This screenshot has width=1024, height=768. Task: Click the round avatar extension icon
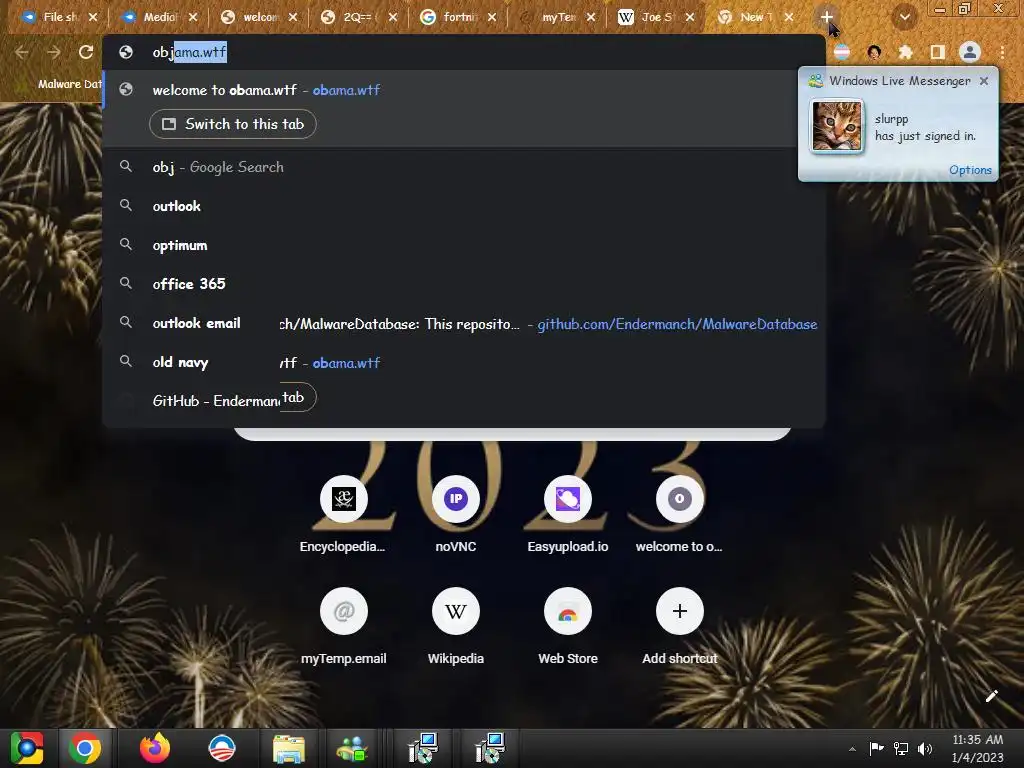[x=874, y=52]
